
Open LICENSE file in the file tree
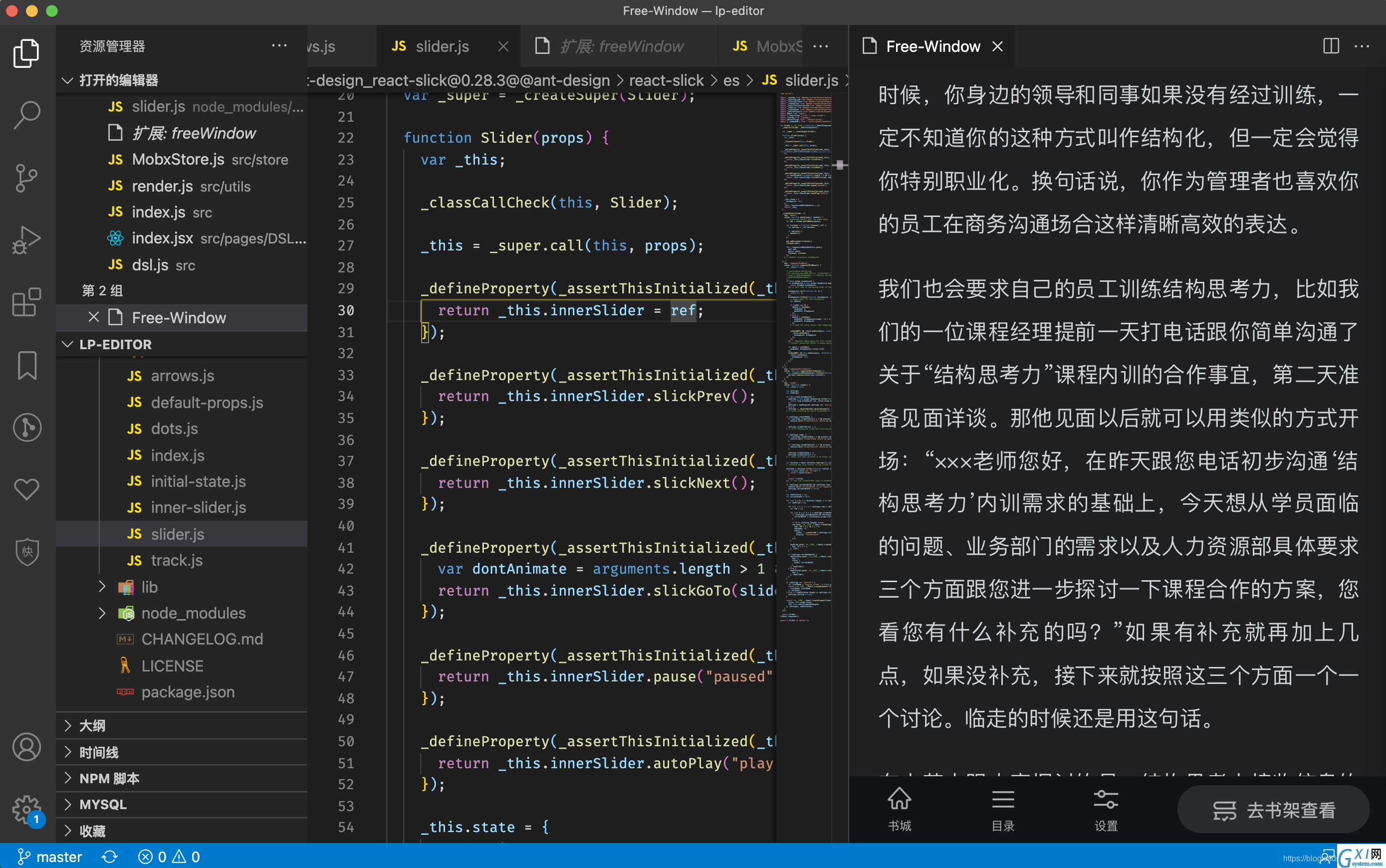tap(182, 665)
